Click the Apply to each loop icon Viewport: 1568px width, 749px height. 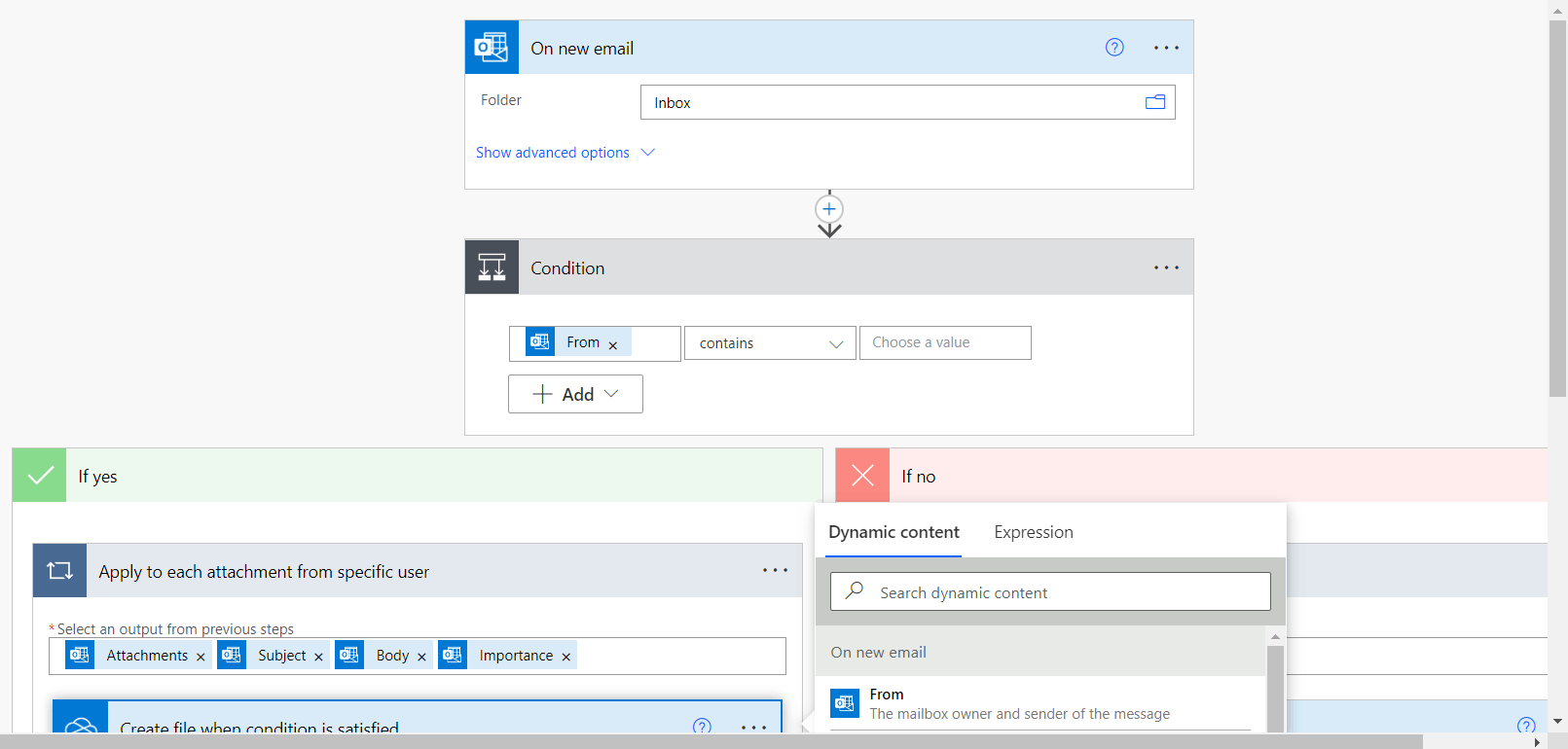click(60, 571)
